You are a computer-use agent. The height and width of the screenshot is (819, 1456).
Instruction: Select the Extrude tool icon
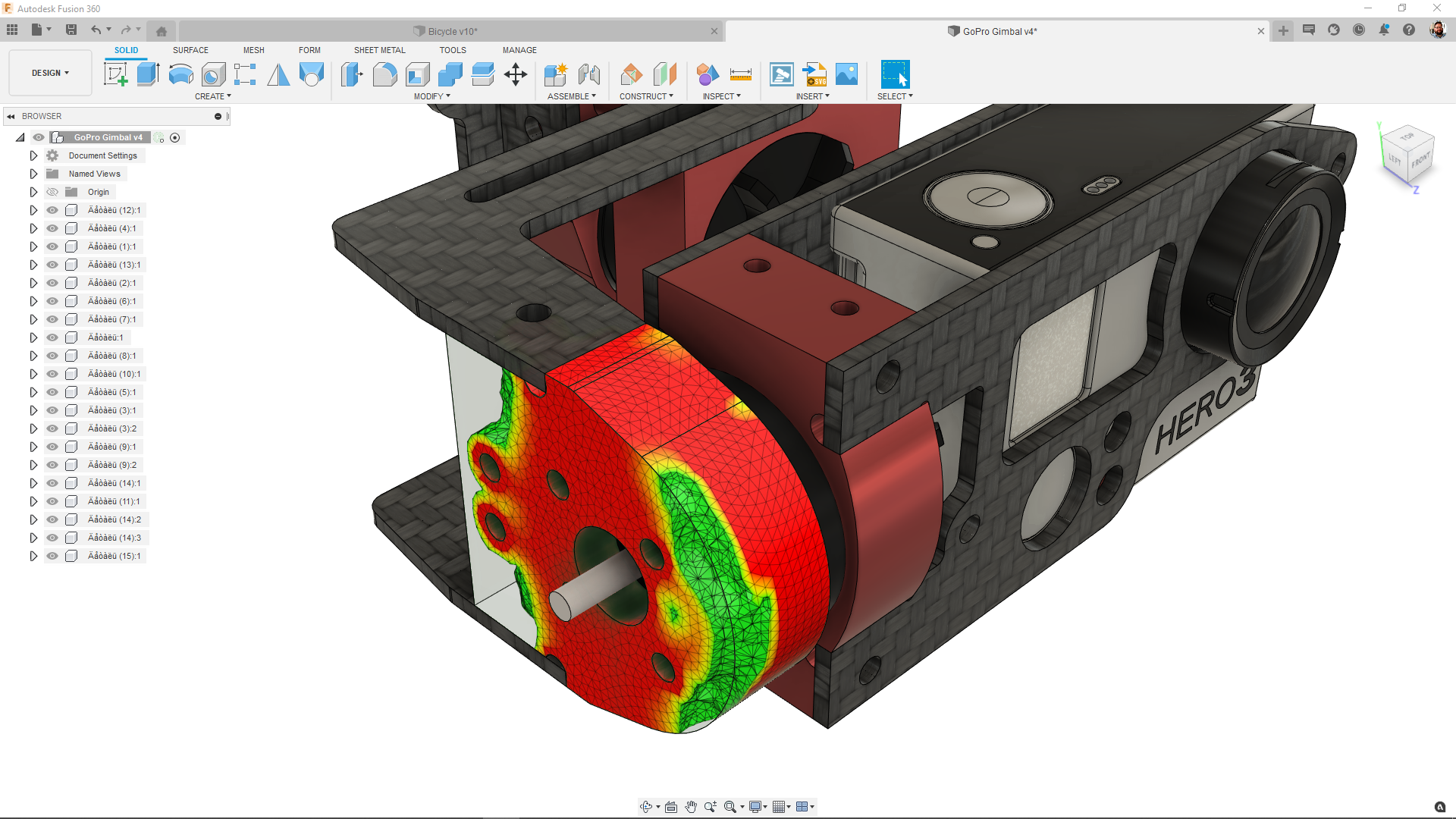148,74
